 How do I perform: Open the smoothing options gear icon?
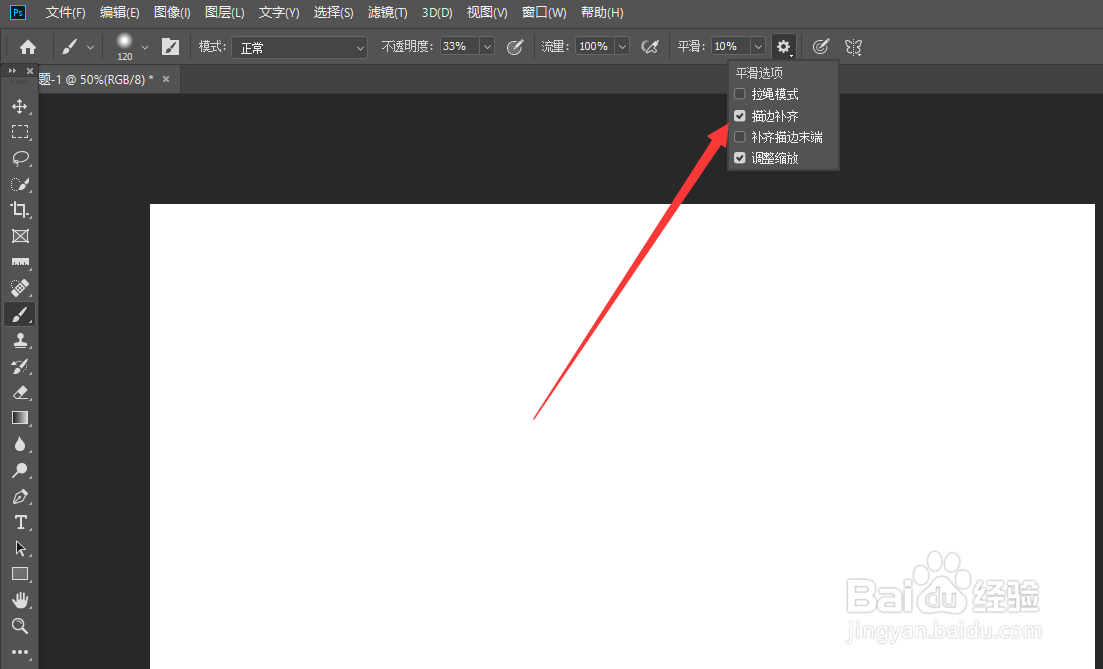pos(783,47)
